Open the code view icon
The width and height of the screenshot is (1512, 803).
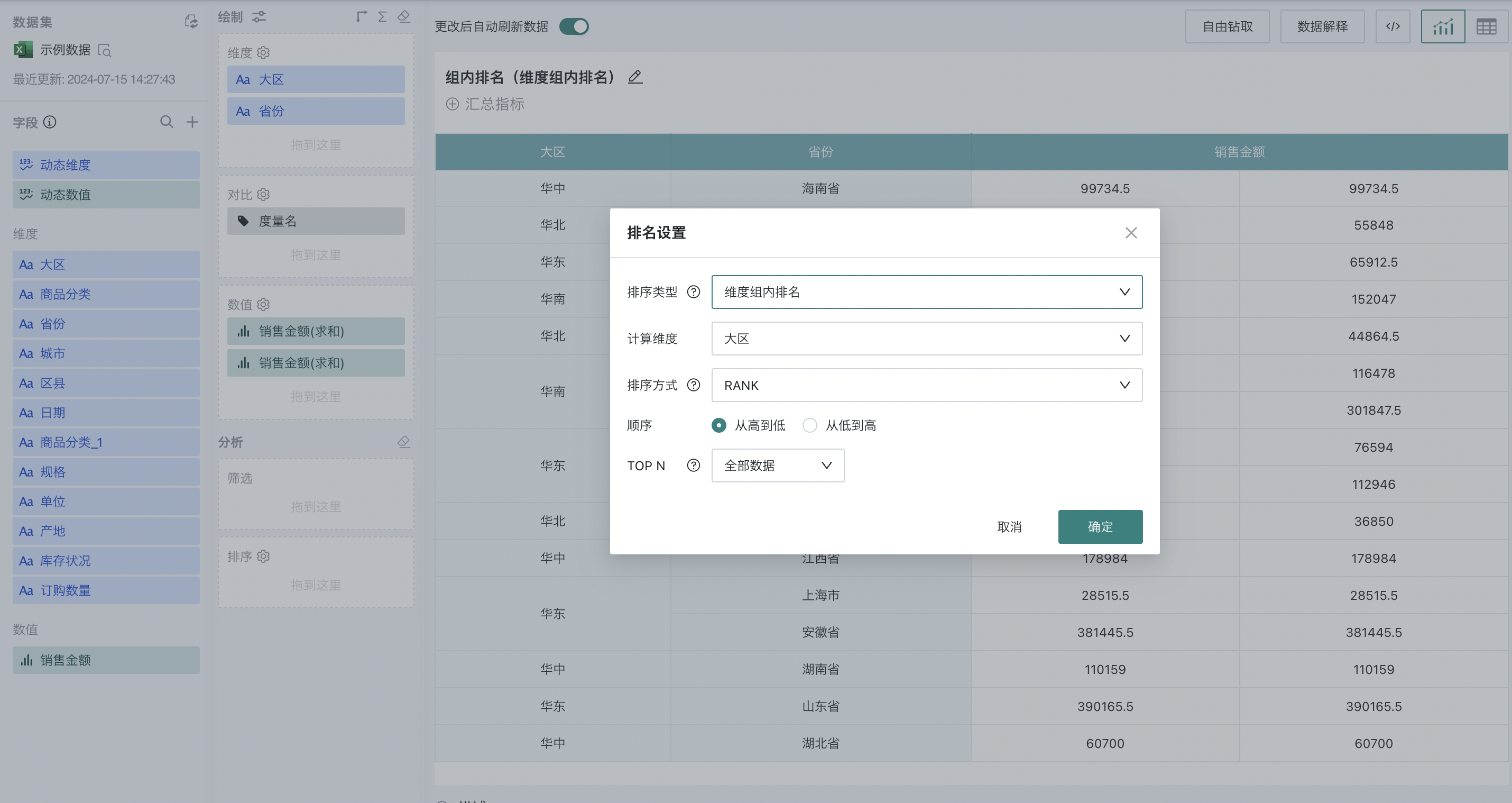pyautogui.click(x=1393, y=26)
